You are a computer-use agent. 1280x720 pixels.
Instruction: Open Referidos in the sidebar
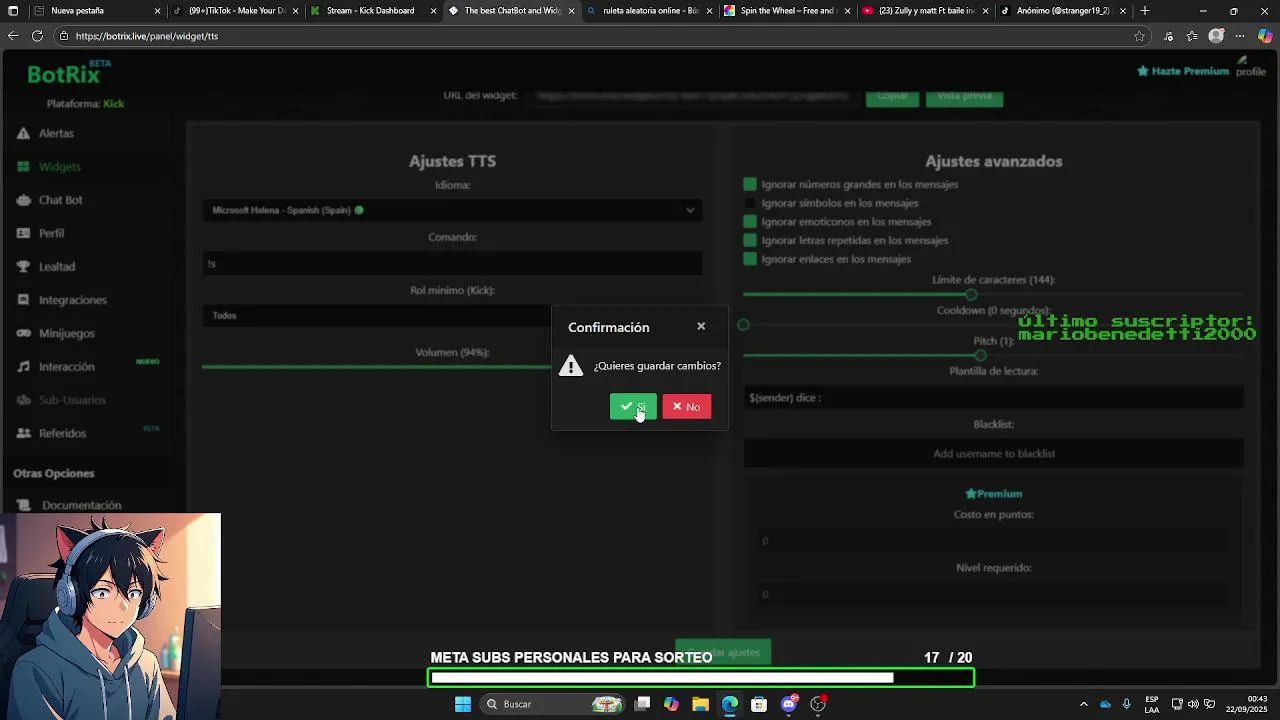(62, 433)
